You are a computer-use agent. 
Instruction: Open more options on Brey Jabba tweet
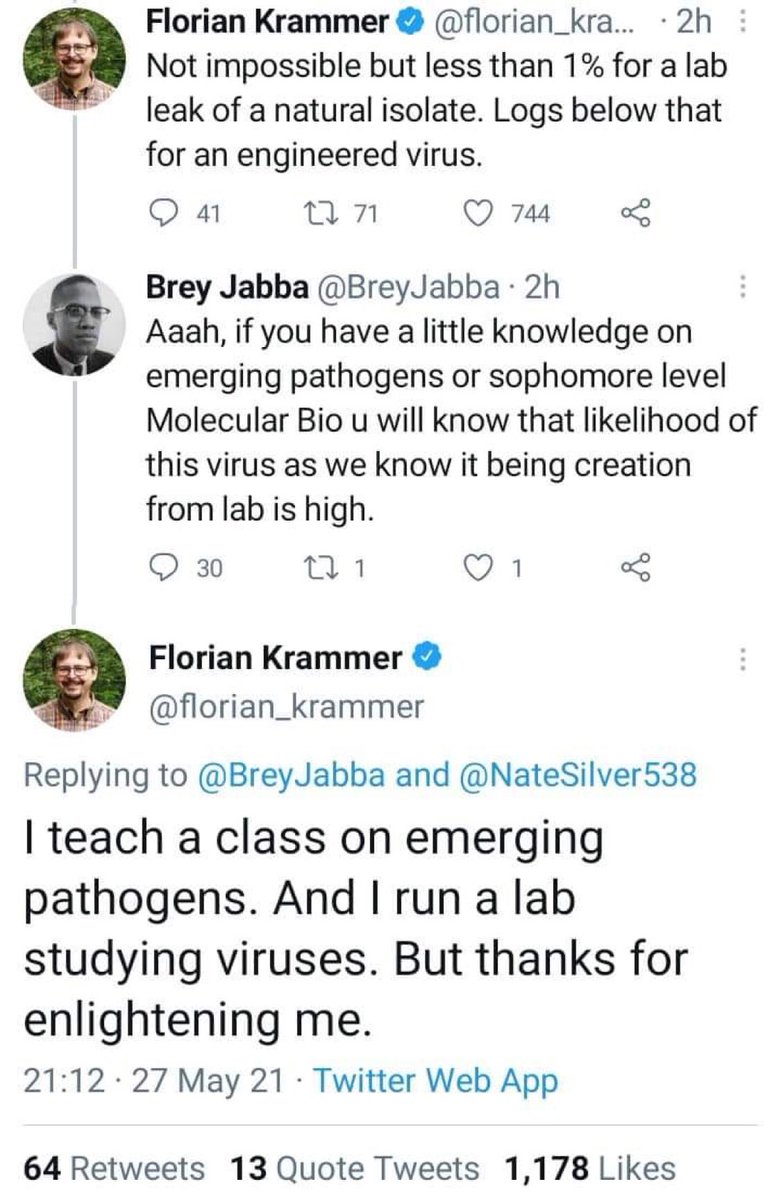[741, 289]
